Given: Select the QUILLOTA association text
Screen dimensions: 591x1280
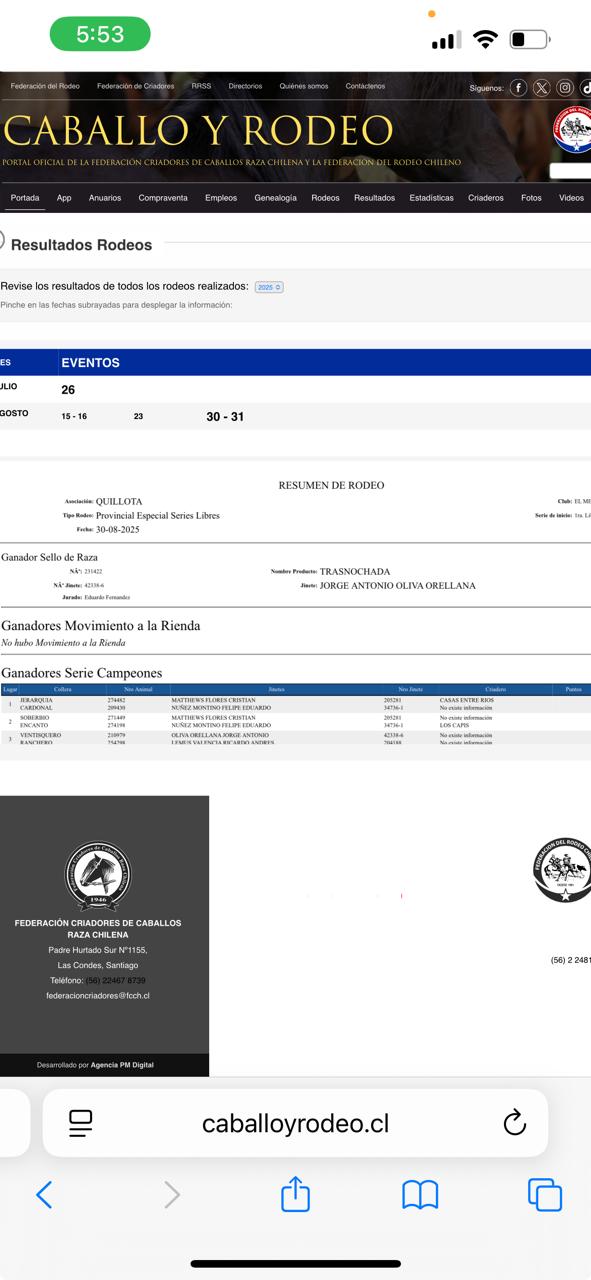Looking at the screenshot, I should [x=119, y=501].
